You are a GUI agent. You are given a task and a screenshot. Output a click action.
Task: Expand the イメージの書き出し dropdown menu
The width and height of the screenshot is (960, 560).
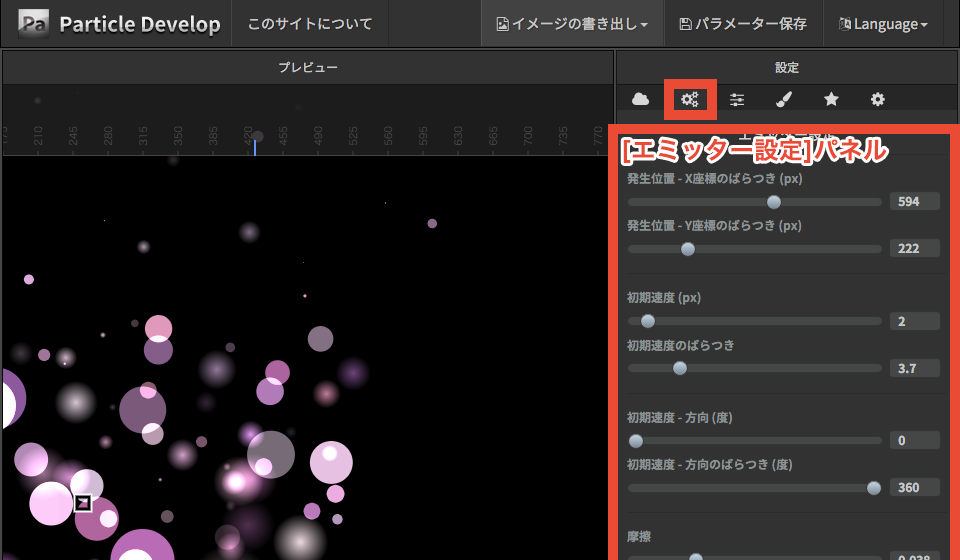[x=573, y=23]
